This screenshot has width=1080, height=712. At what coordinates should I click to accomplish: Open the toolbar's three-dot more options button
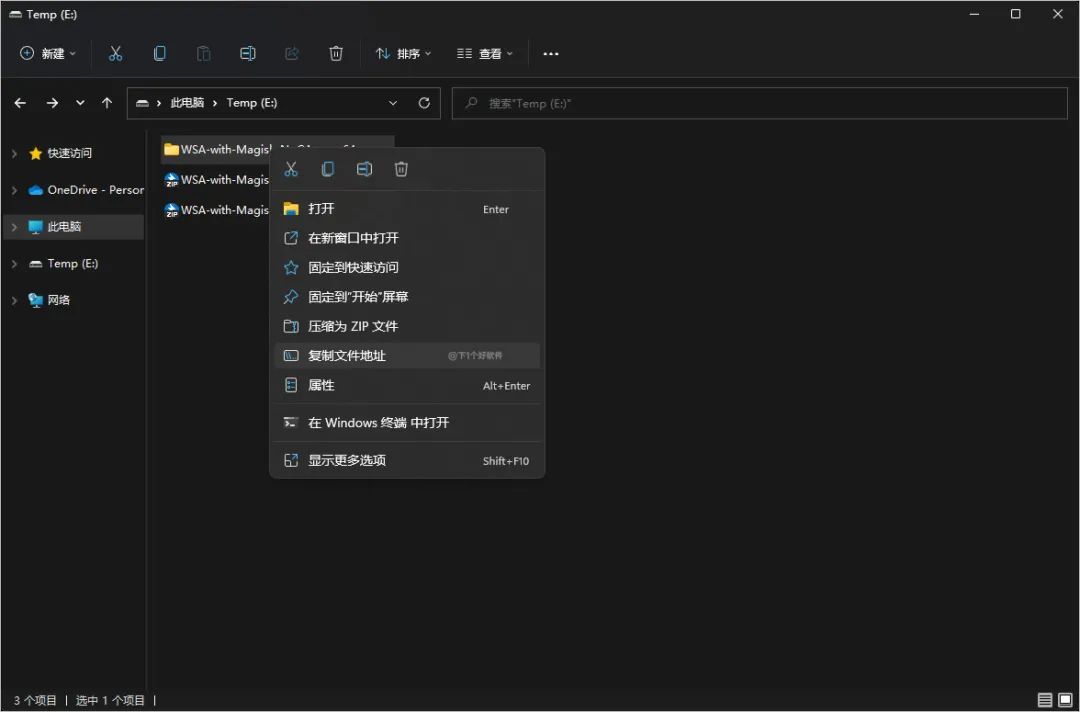551,53
